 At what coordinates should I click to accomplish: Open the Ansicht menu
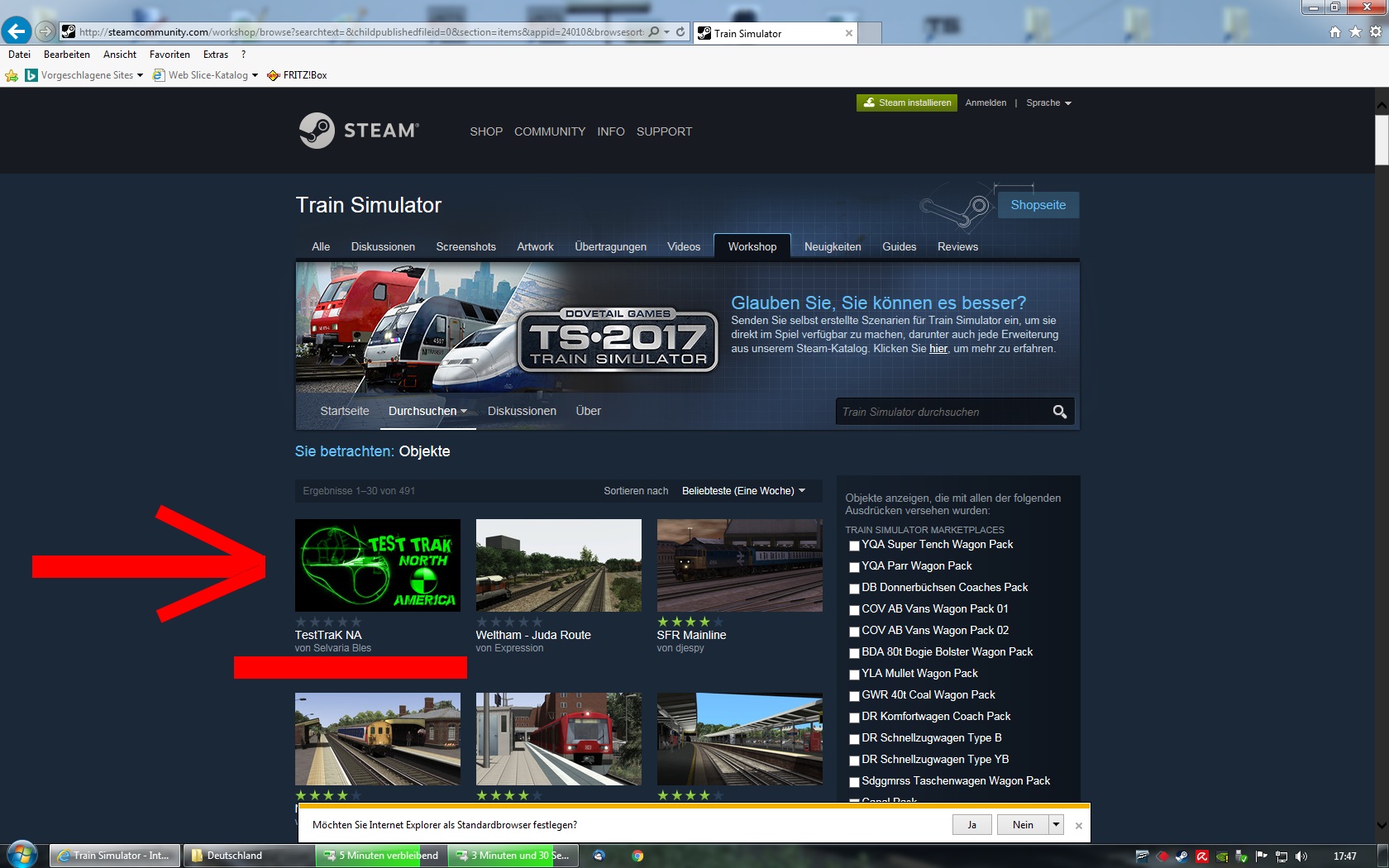[x=120, y=55]
